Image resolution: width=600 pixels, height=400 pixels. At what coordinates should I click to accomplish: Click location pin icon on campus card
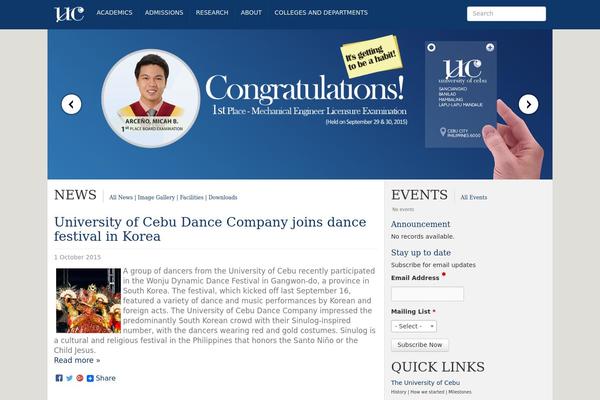coord(443,132)
